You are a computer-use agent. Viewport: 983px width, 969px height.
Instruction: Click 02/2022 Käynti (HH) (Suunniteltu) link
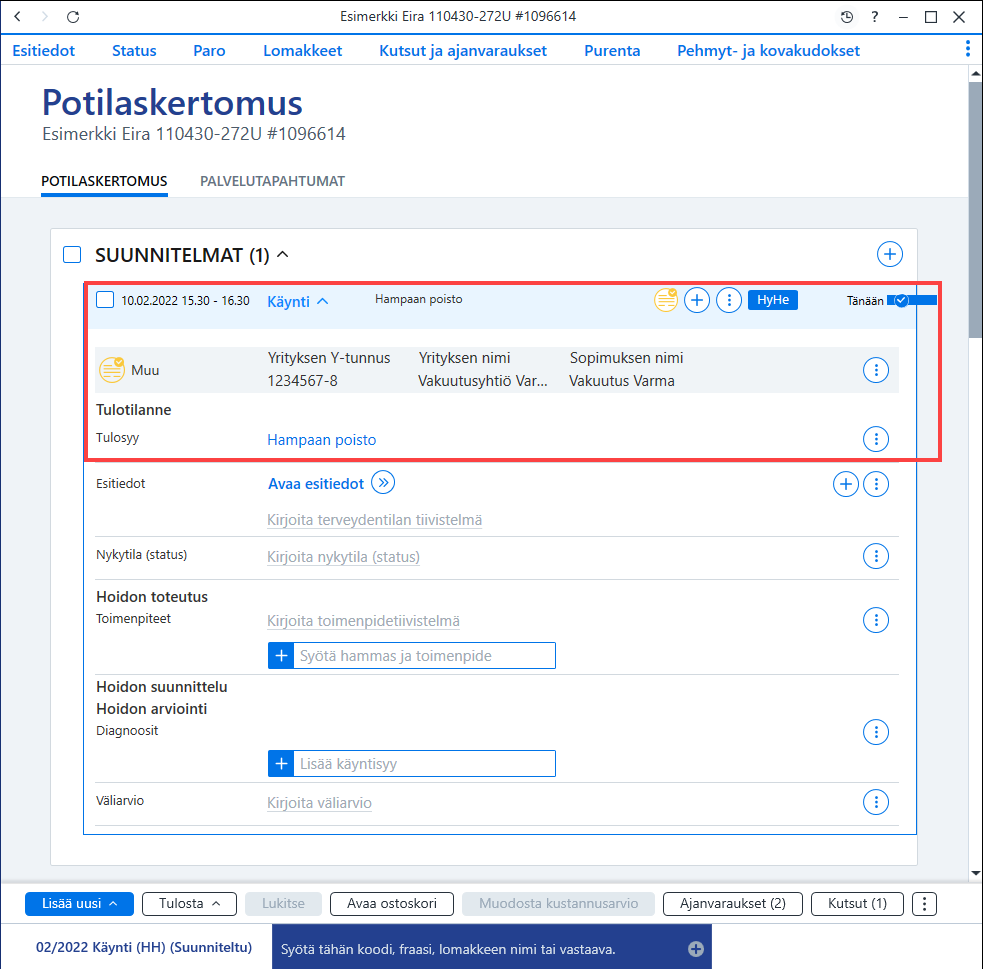pyautogui.click(x=144, y=947)
